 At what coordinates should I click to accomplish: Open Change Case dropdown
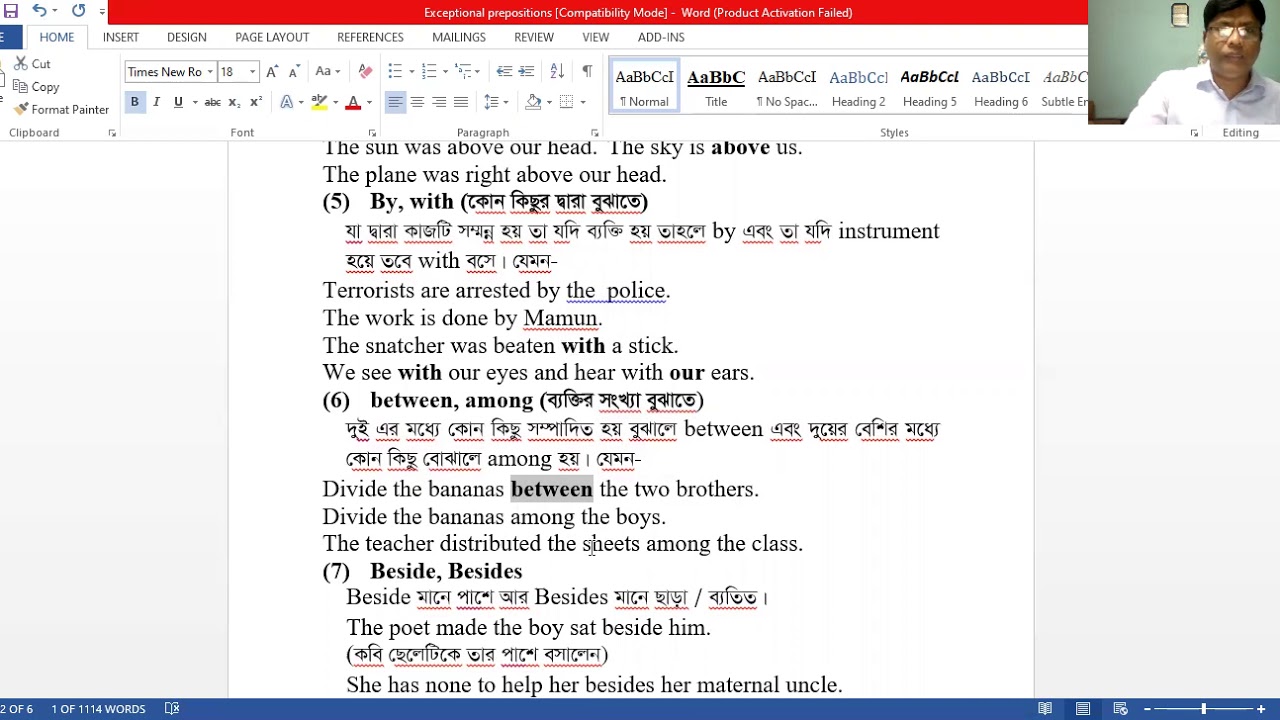(328, 72)
